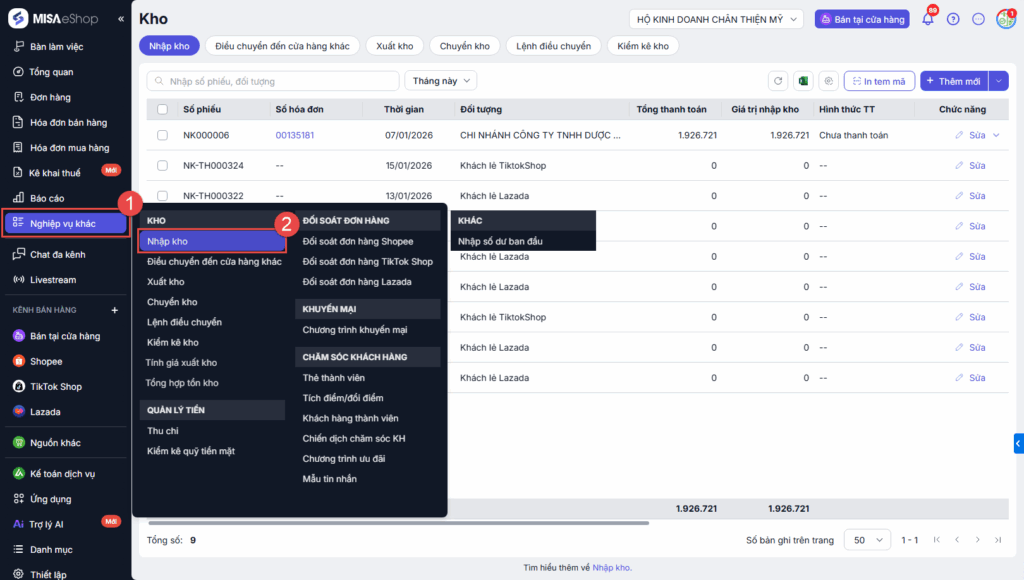Switch to the Chuyển kho tab

pyautogui.click(x=464, y=46)
